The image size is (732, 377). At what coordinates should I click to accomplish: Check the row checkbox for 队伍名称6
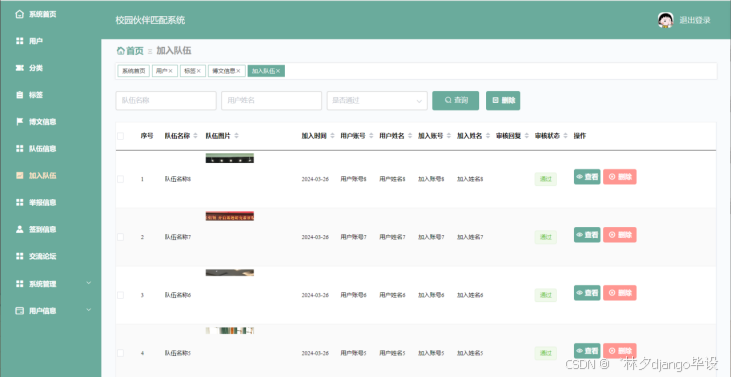pos(120,295)
